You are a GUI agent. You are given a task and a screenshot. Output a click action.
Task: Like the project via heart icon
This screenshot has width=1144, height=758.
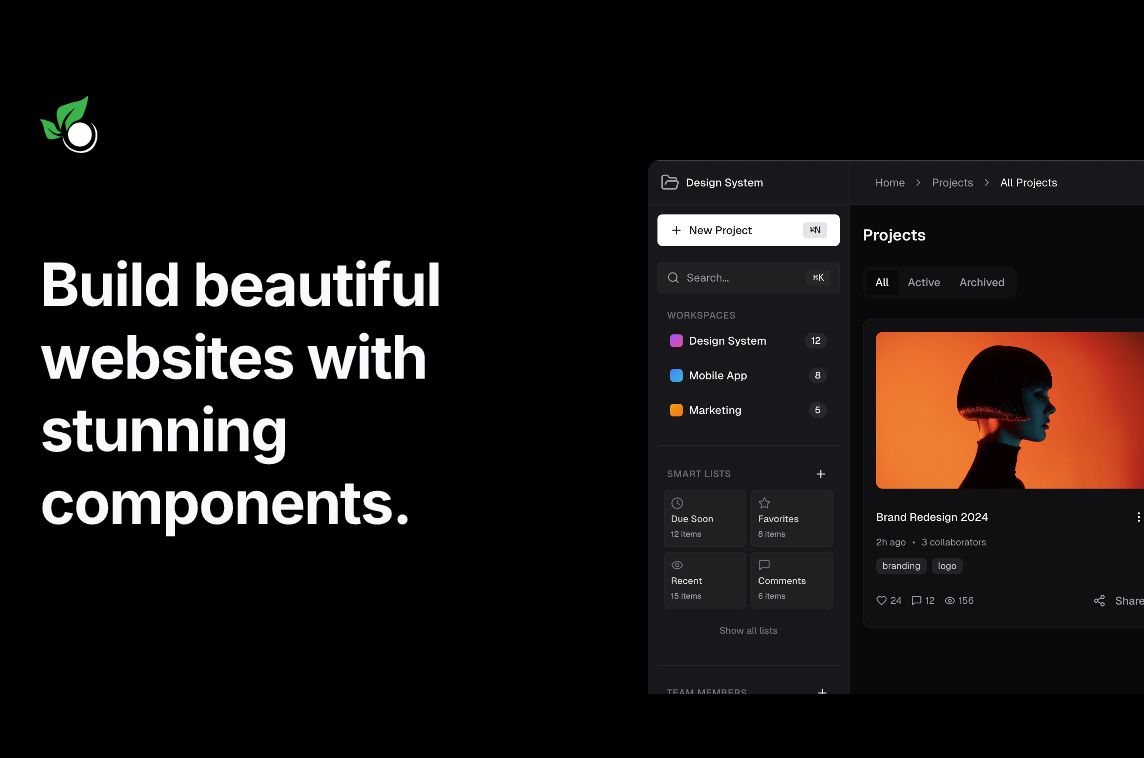coord(881,601)
